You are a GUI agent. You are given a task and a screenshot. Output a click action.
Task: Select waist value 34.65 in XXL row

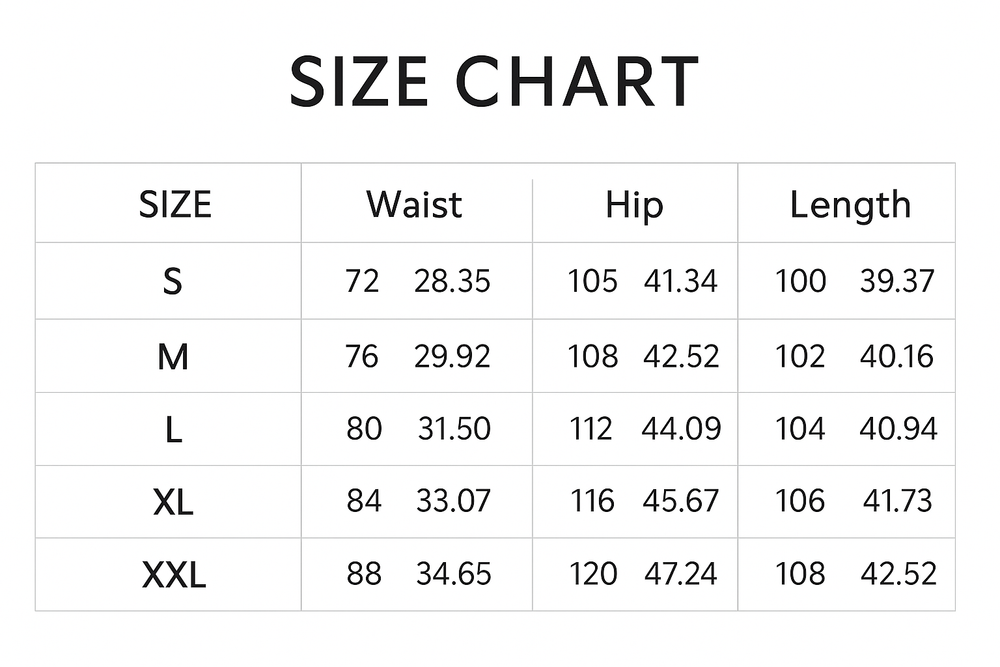[453, 574]
